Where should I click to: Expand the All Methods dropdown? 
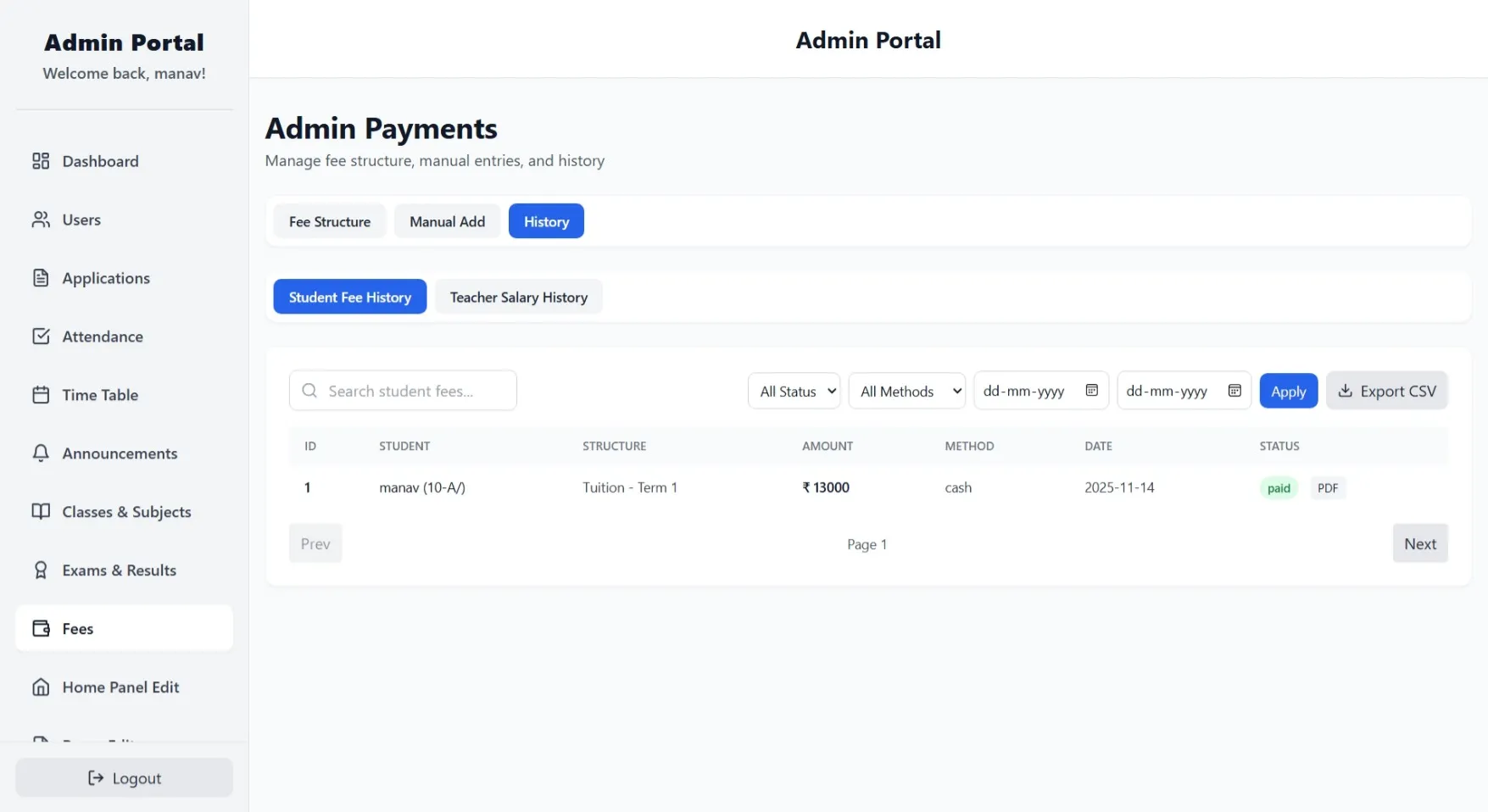pos(906,391)
